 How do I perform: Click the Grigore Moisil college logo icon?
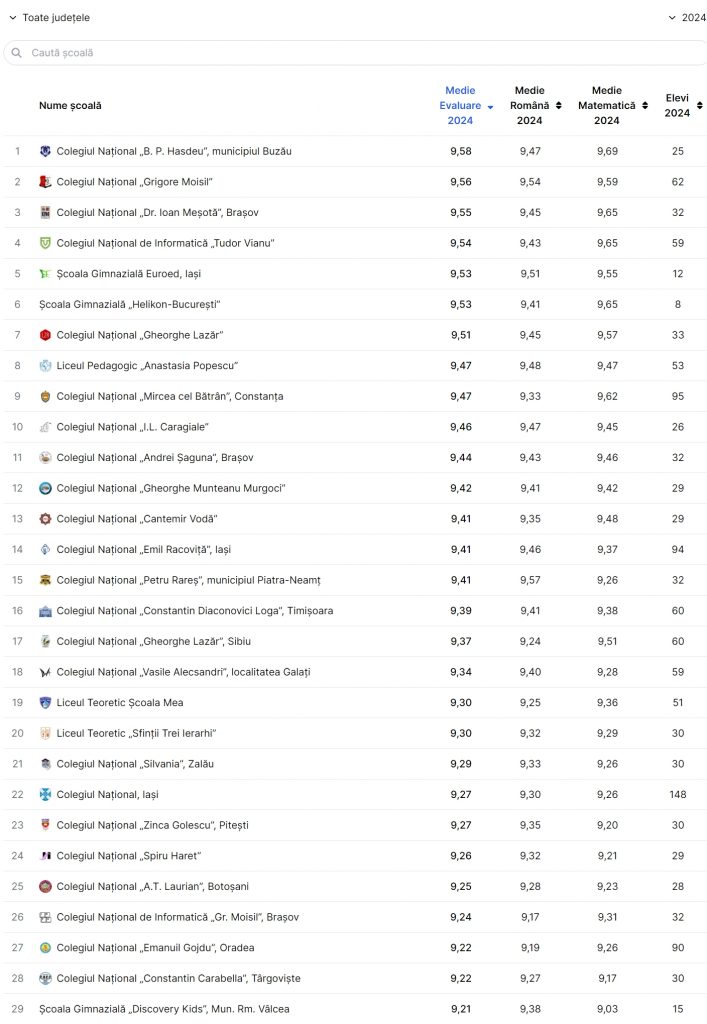point(45,182)
